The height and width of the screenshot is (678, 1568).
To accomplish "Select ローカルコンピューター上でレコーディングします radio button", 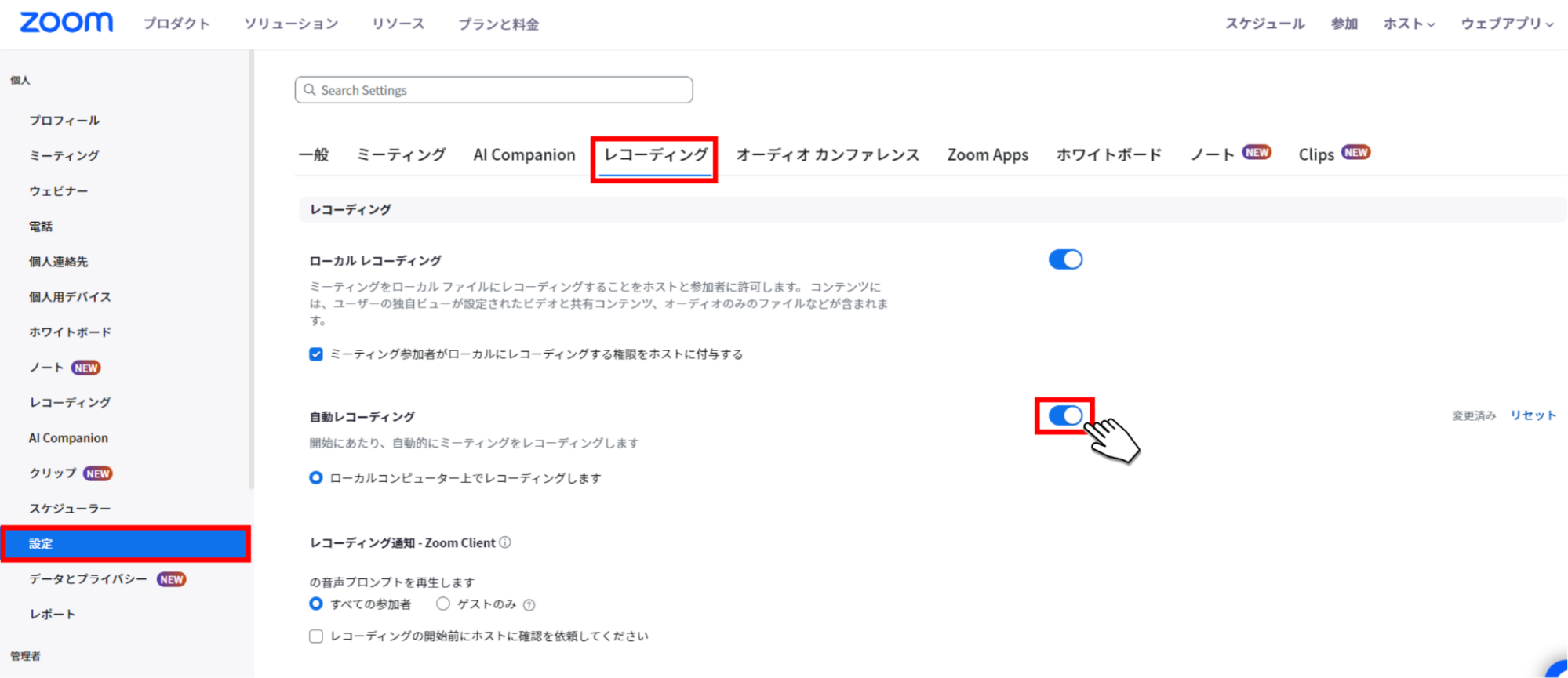I will pos(316,478).
